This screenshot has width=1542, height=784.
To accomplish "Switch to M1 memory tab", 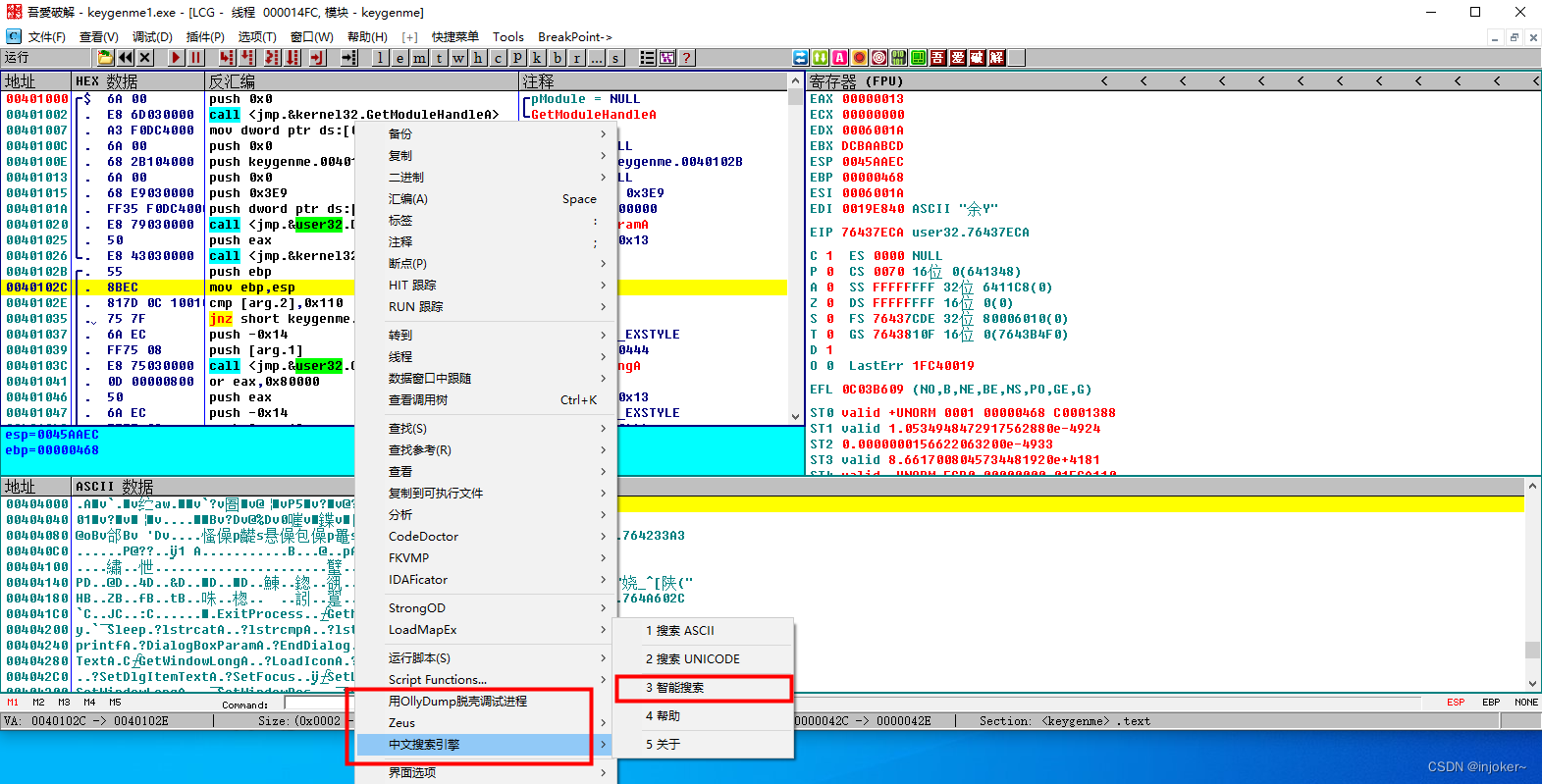I will [x=13, y=703].
